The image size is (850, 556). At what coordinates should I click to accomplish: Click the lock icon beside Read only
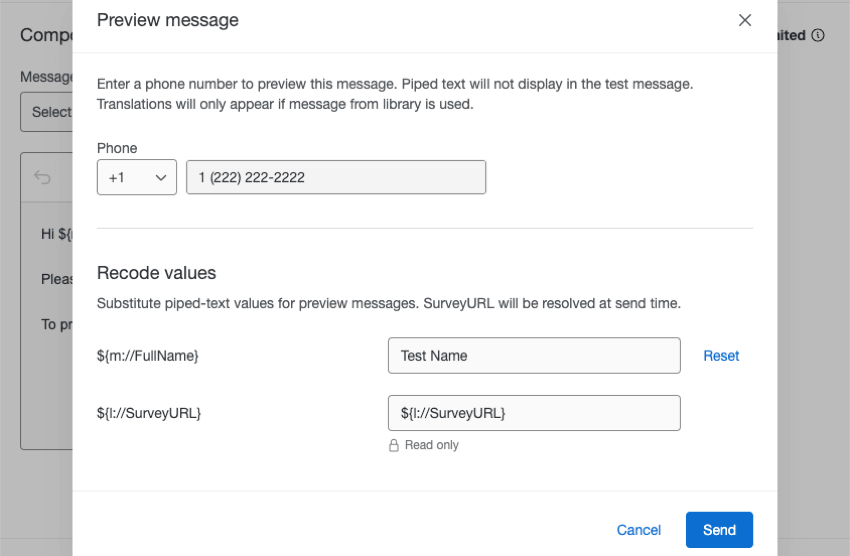coord(394,446)
